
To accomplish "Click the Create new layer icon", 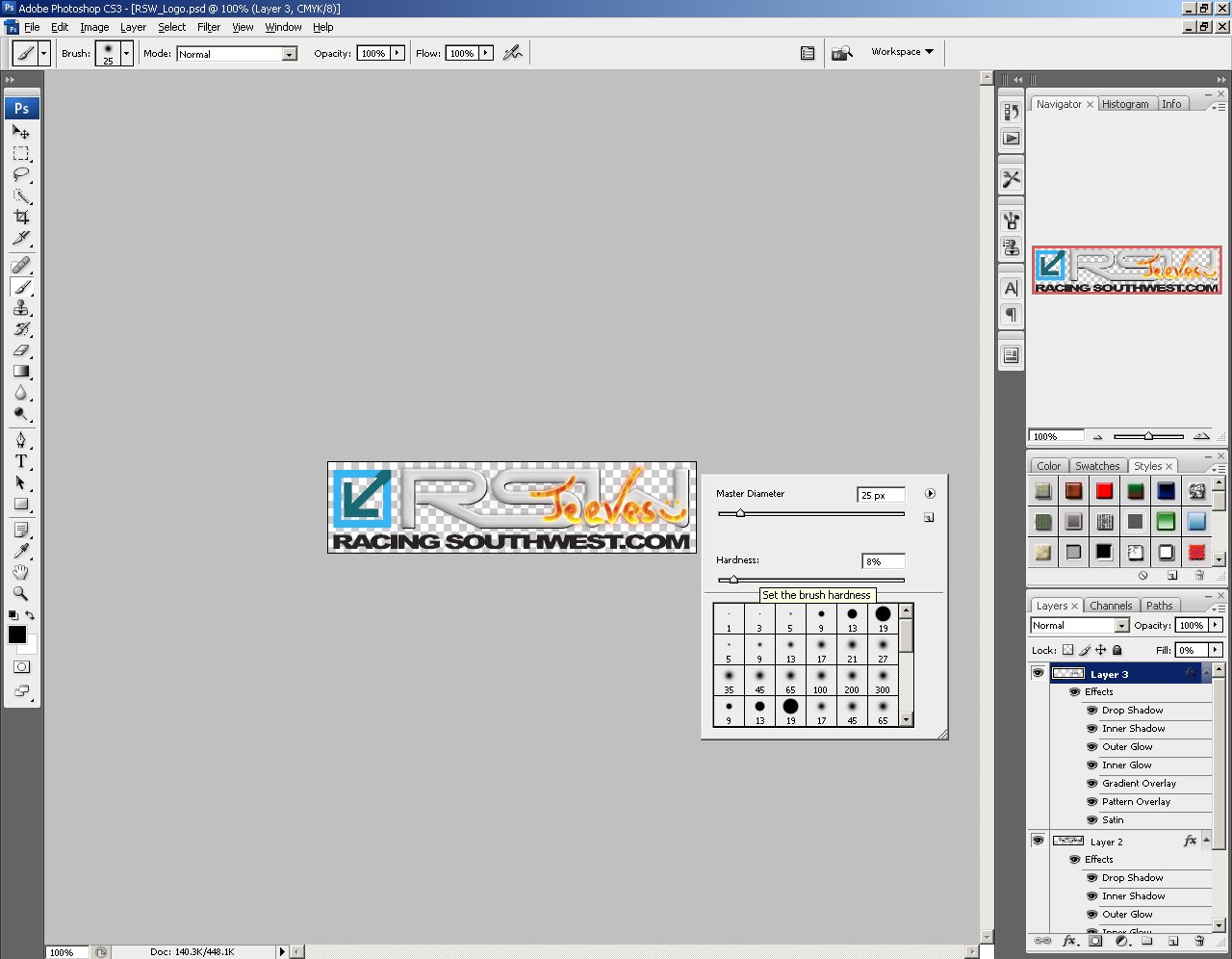I will coord(1172,941).
